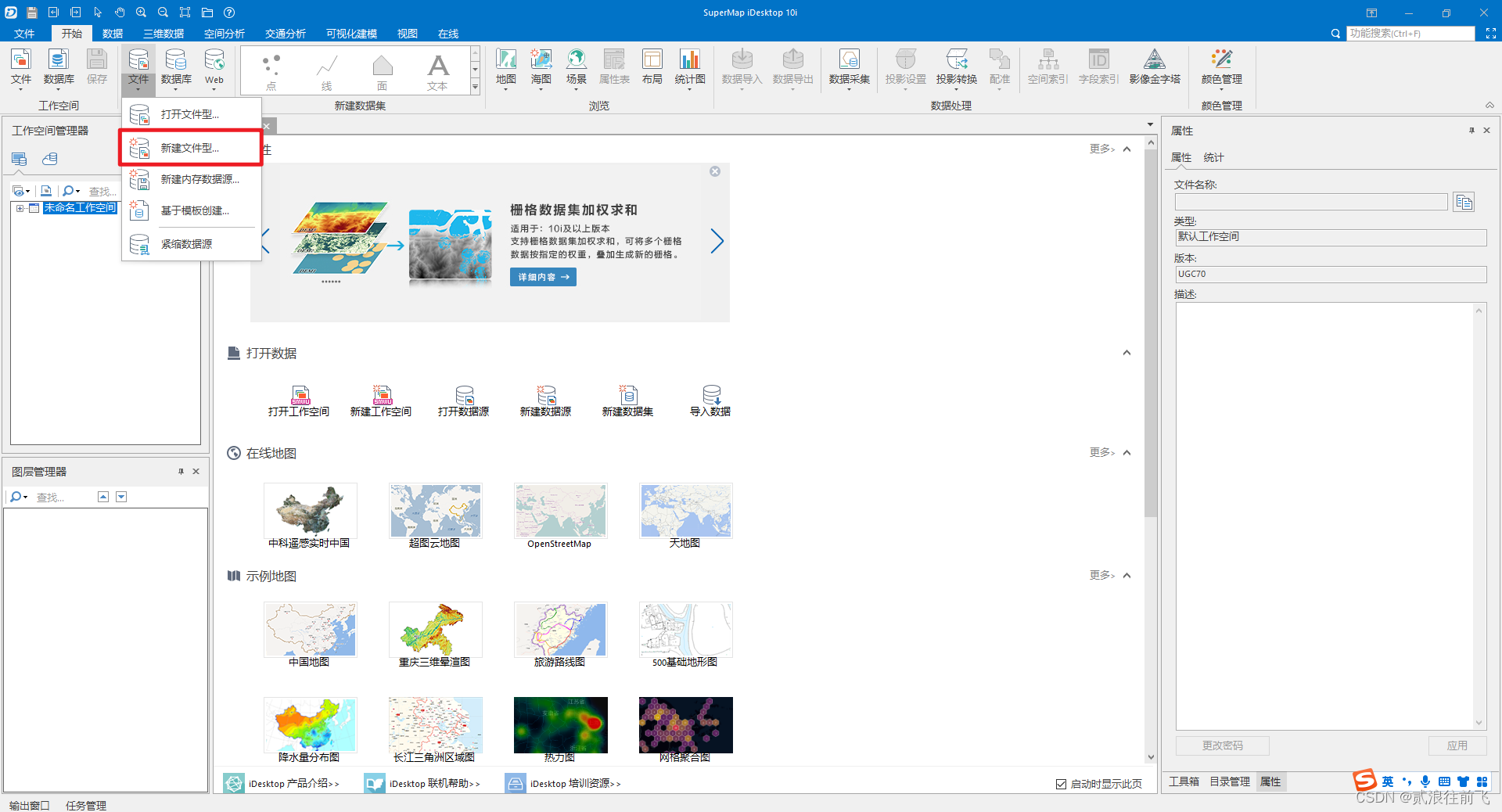This screenshot has width=1502, height=812.
Task: Uncheck 启动时显示此页 startup option
Action: tap(1061, 783)
